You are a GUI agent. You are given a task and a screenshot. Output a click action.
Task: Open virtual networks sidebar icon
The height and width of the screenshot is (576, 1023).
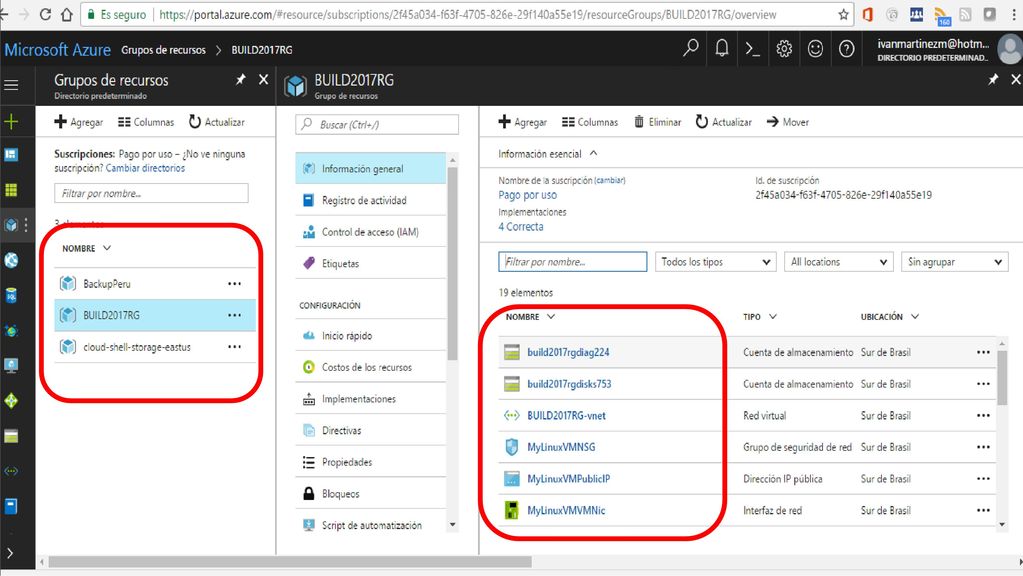11,471
